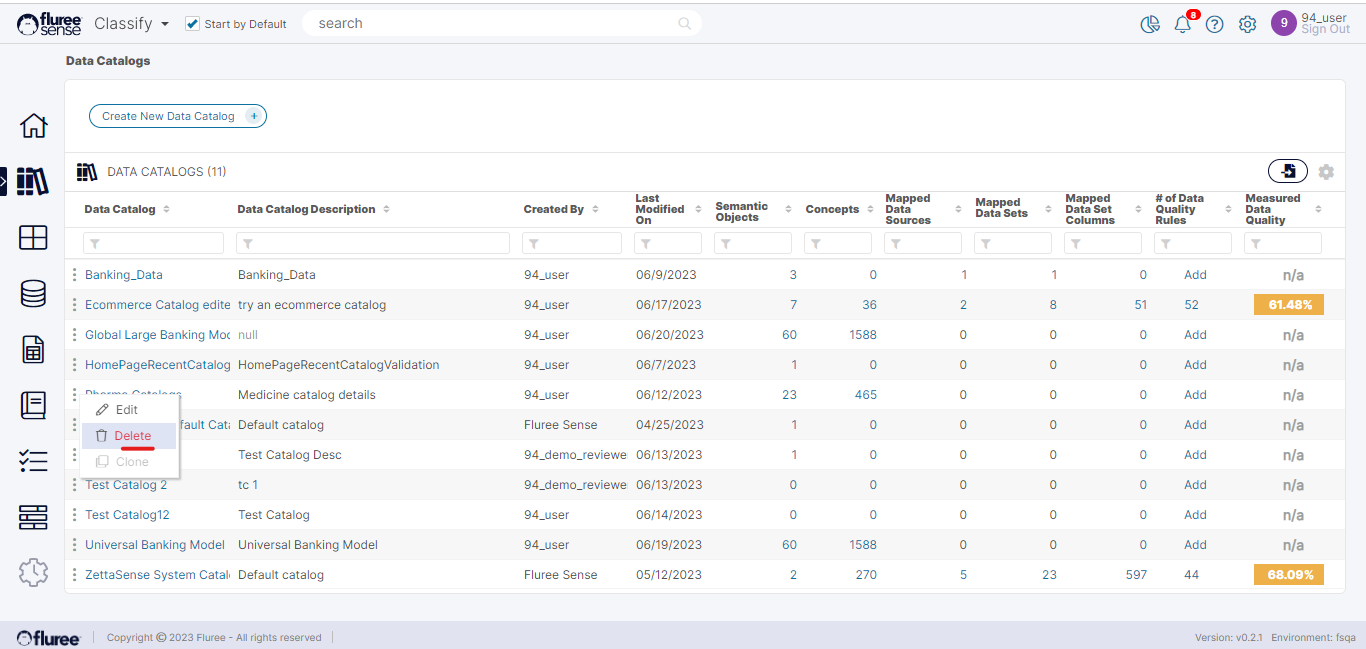Open the help question mark icon
Screen dimensions: 1366x649
pos(1214,25)
